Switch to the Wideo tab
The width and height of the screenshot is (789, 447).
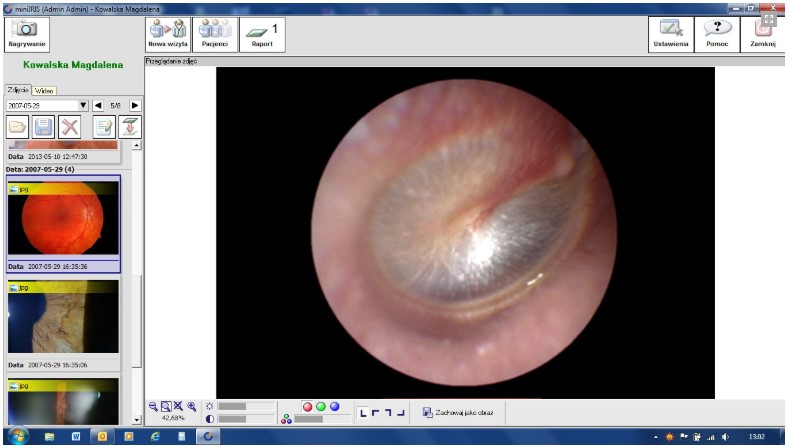coord(44,90)
